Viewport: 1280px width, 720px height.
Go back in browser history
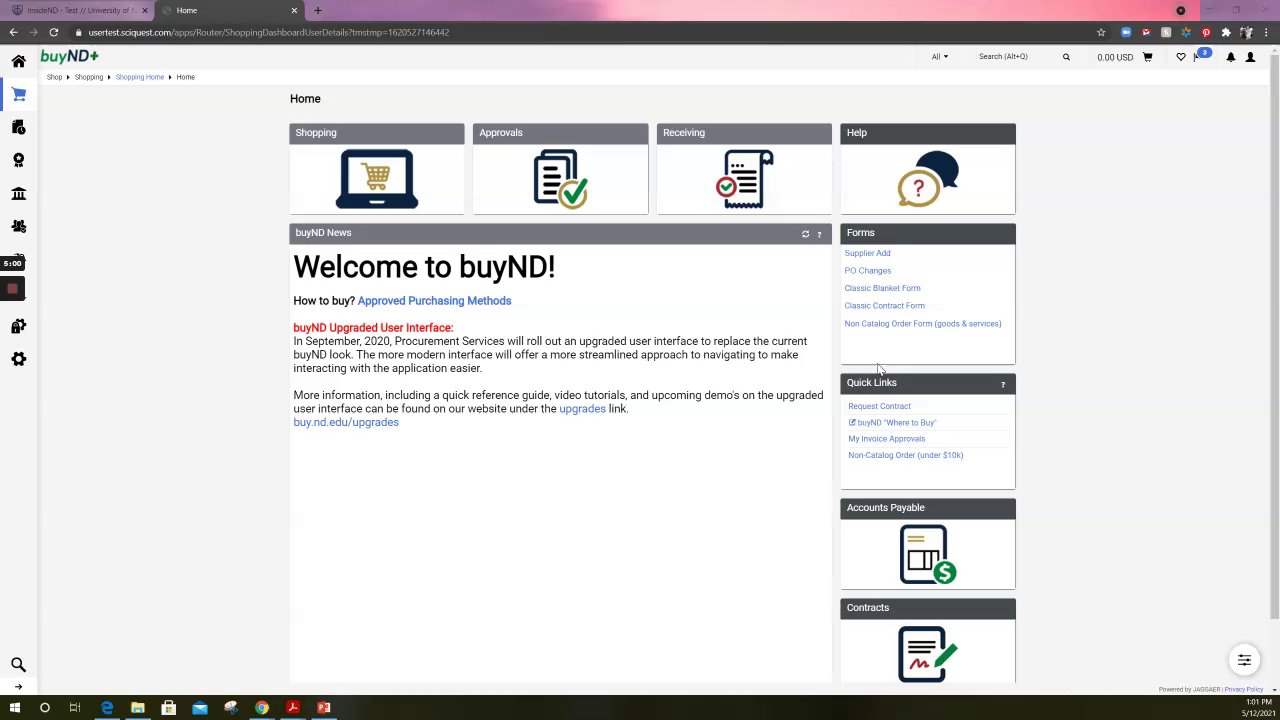13,32
